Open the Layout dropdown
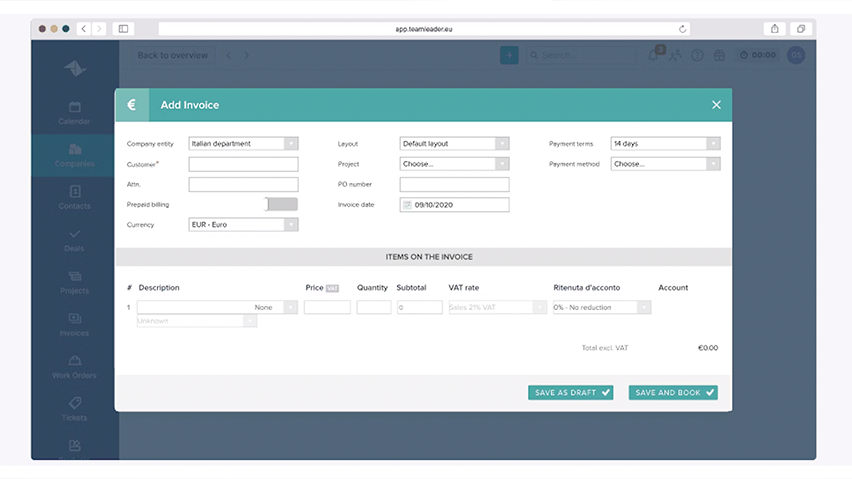The width and height of the screenshot is (852, 479). click(x=454, y=143)
